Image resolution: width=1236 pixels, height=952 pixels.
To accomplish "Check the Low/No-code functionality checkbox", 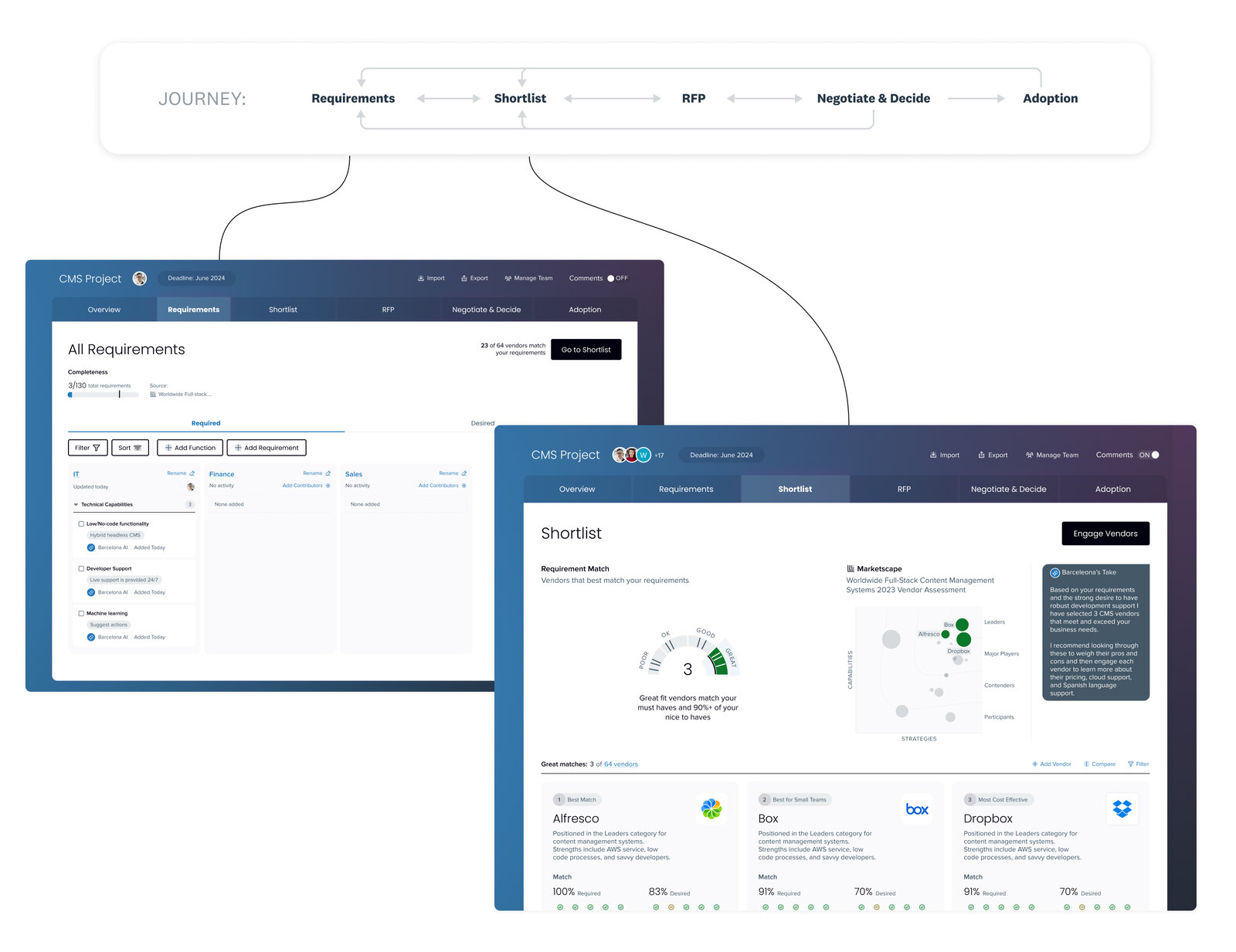I will (x=81, y=523).
